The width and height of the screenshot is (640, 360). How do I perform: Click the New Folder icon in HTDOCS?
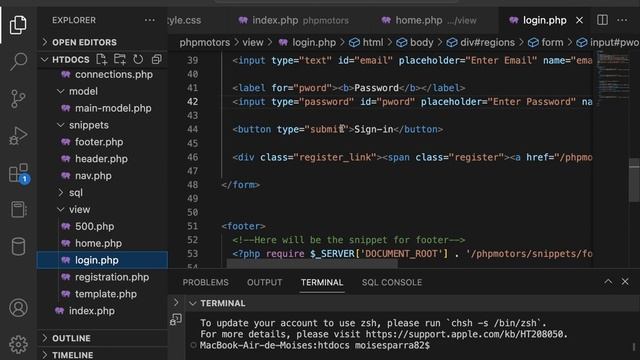(x=120, y=60)
